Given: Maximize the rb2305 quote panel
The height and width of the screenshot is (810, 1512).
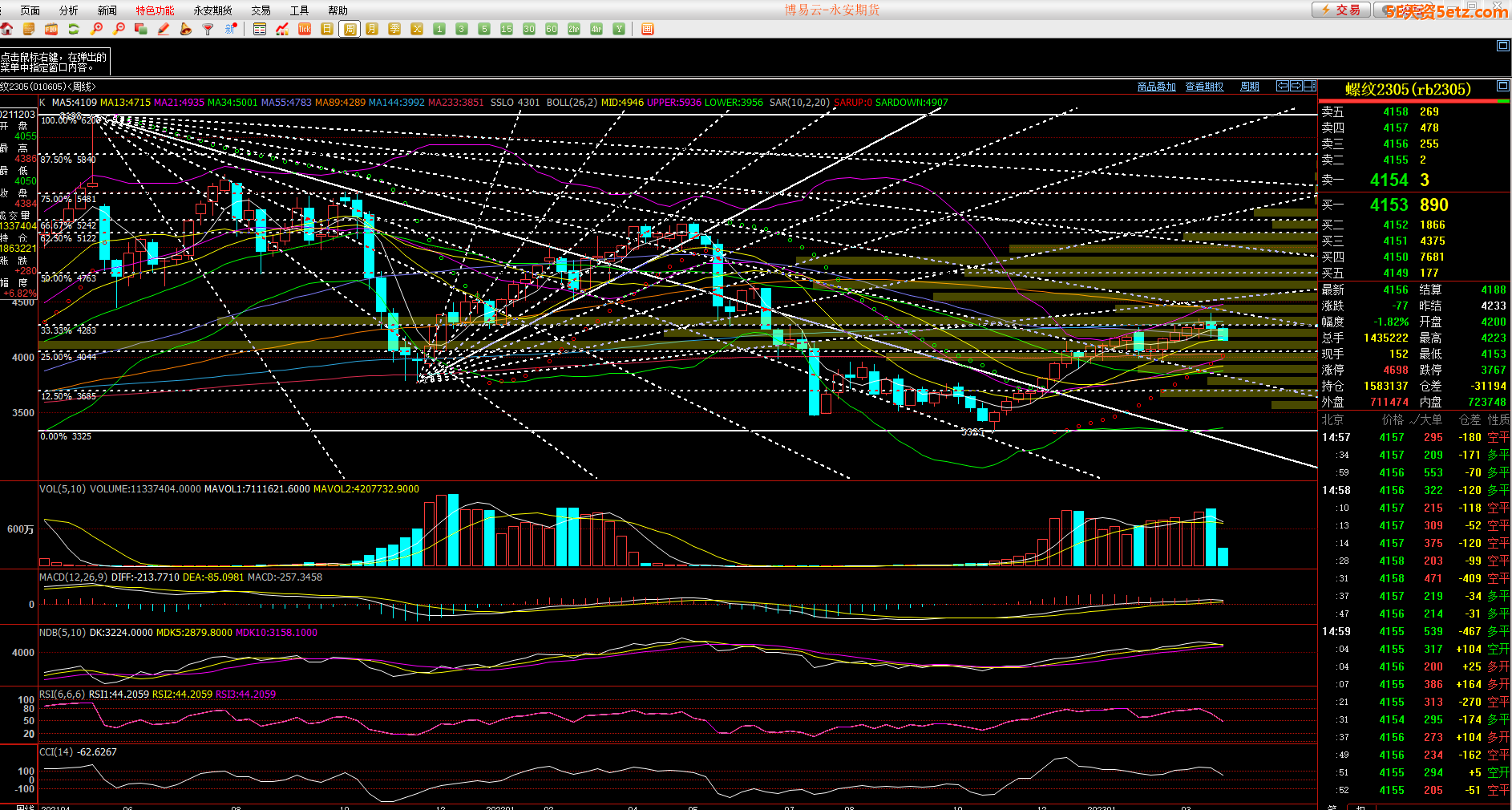Looking at the screenshot, I should click(1502, 86).
